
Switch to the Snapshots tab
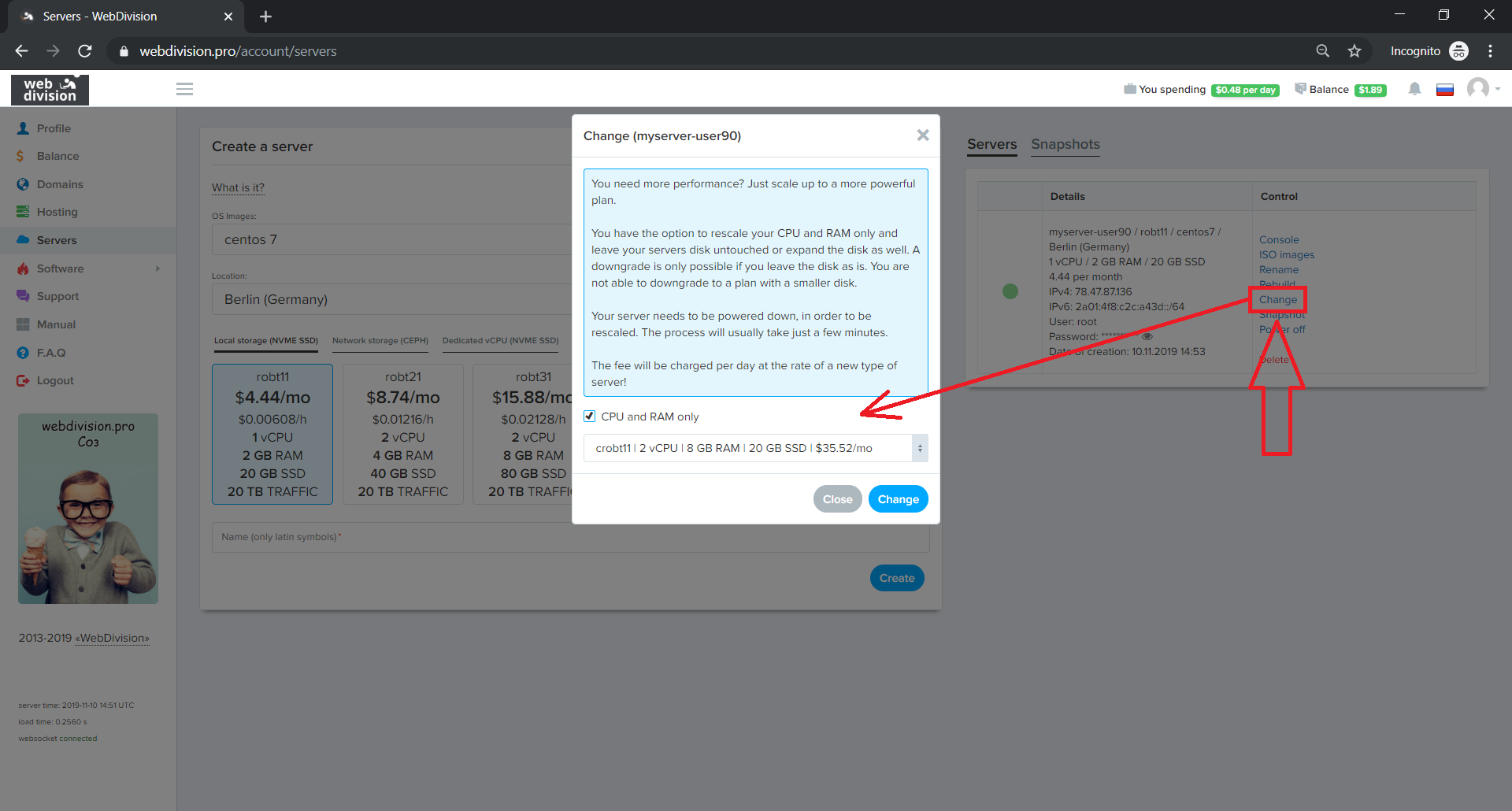tap(1065, 144)
